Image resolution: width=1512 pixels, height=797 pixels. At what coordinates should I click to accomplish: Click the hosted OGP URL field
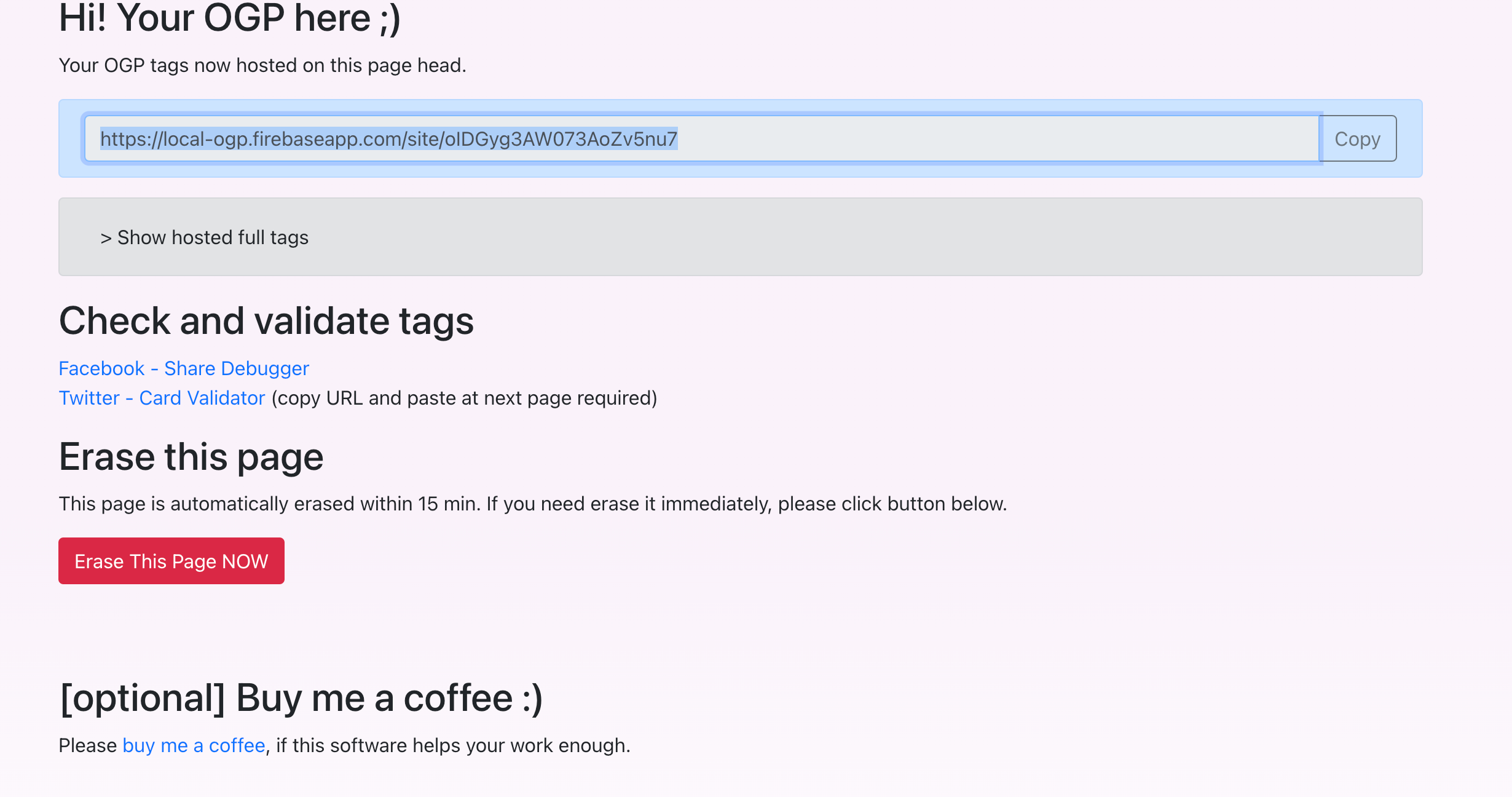[x=701, y=139]
